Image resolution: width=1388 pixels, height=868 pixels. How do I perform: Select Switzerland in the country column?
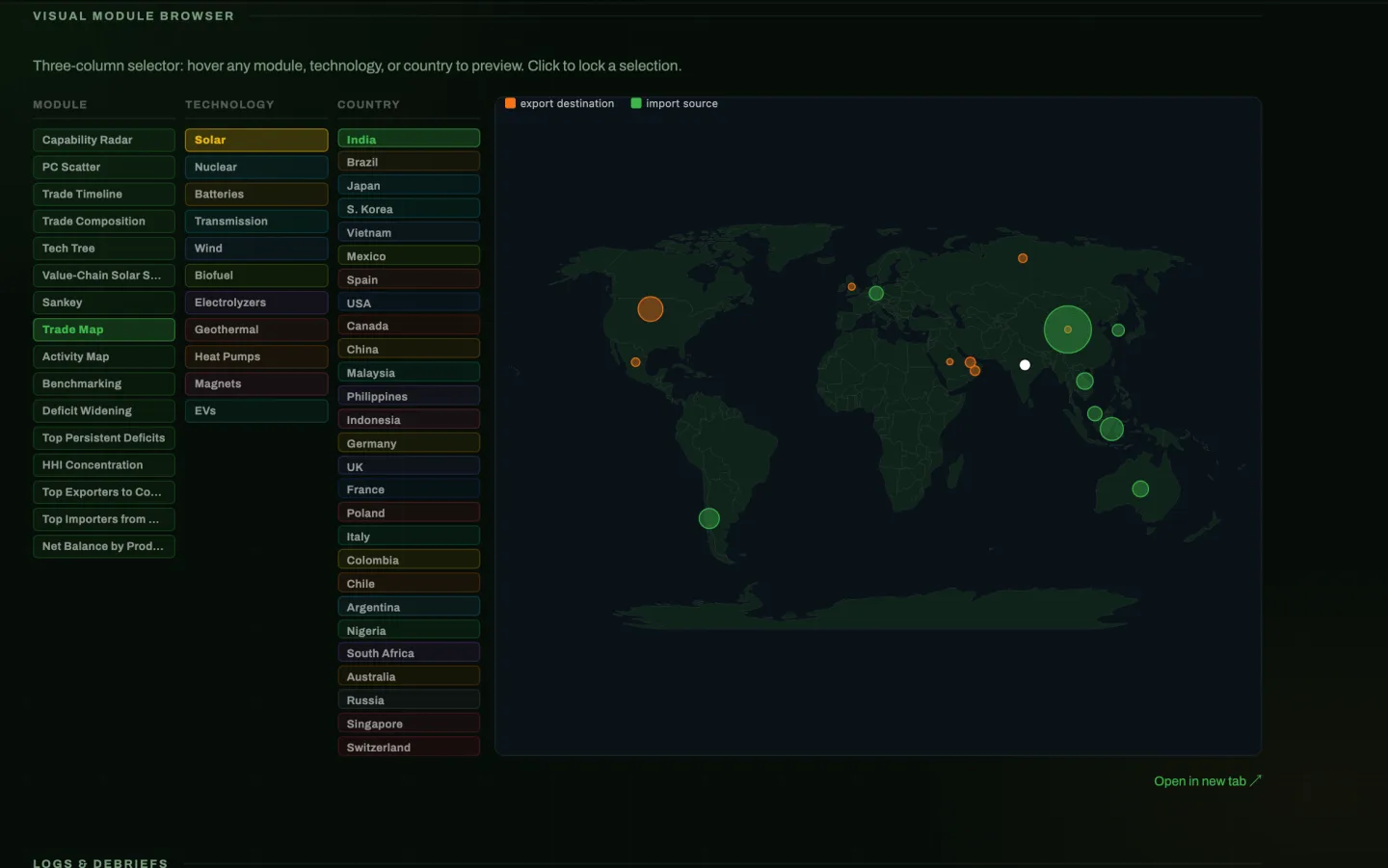409,748
